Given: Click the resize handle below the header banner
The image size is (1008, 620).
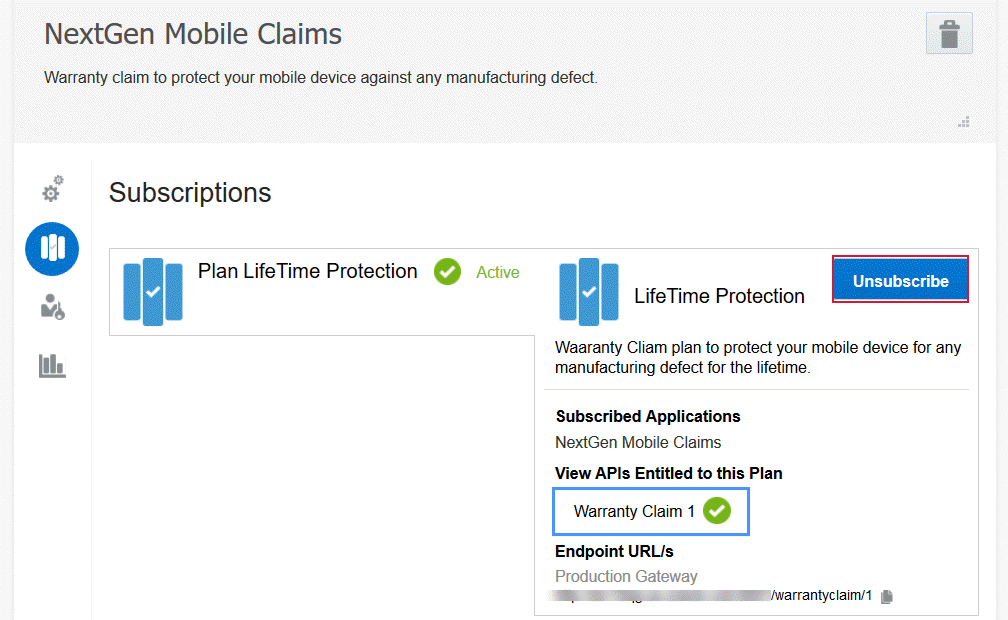Looking at the screenshot, I should click(964, 121).
